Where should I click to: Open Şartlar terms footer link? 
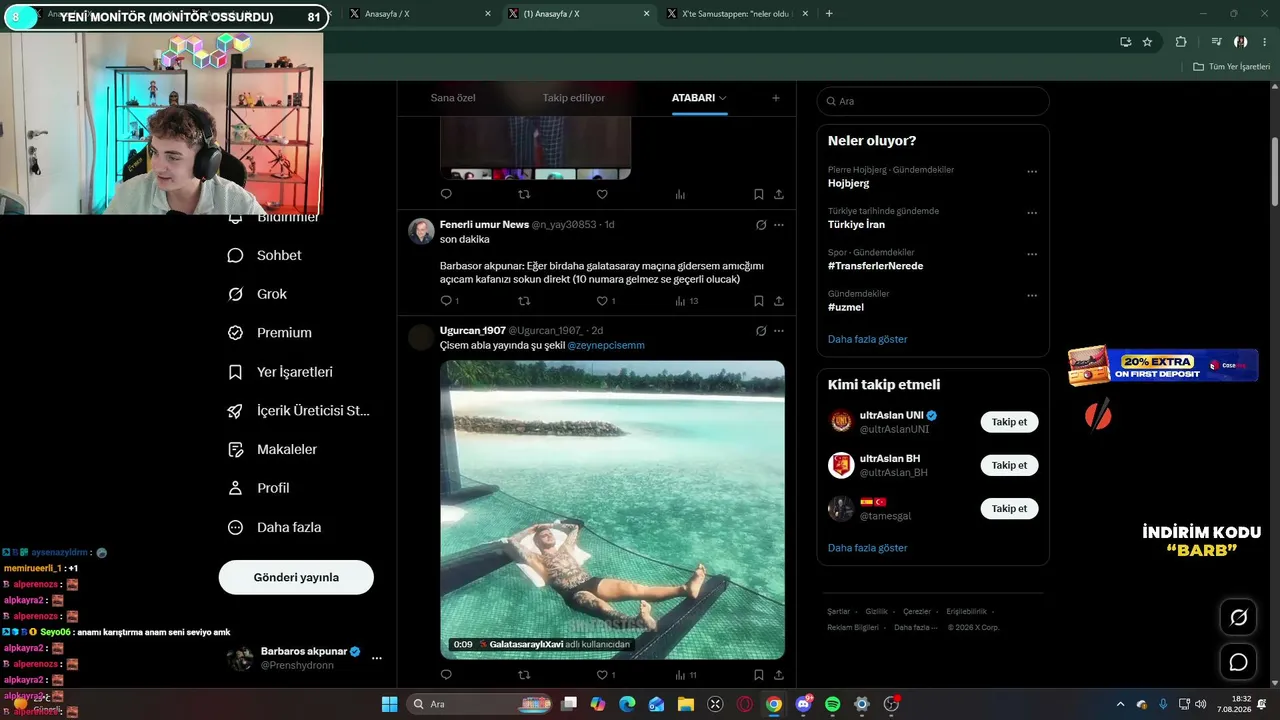click(x=838, y=611)
